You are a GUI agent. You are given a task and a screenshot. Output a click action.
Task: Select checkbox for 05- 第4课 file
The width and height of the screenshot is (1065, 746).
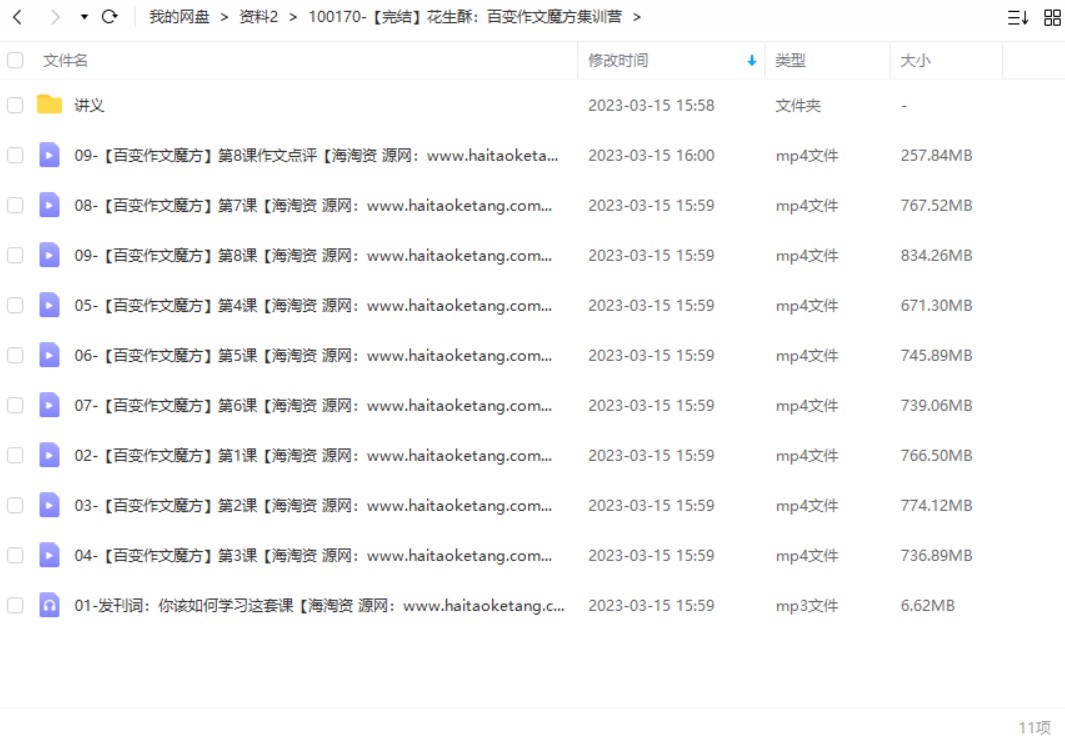point(15,306)
